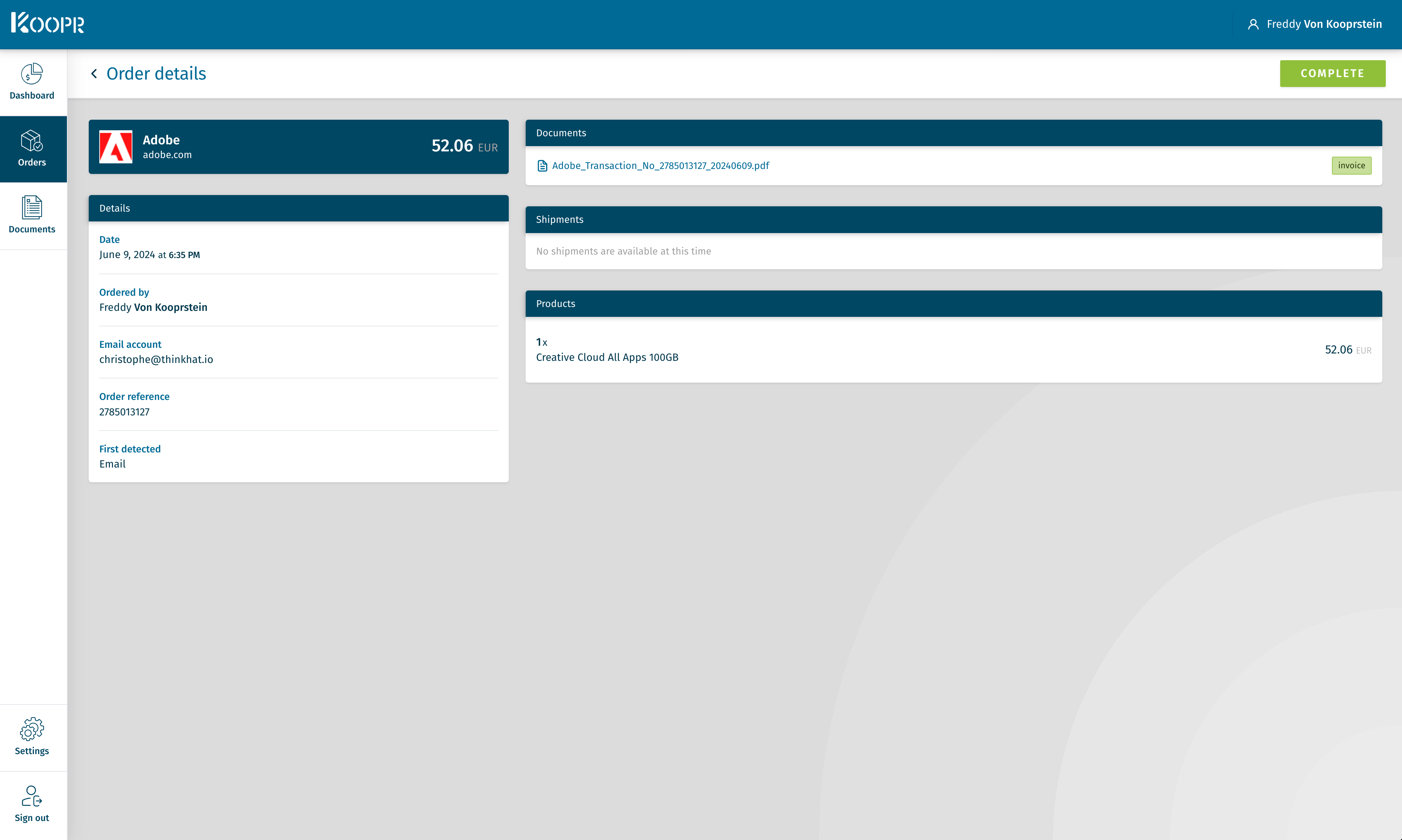Click the Products panel header
1402x840 pixels.
click(x=954, y=304)
